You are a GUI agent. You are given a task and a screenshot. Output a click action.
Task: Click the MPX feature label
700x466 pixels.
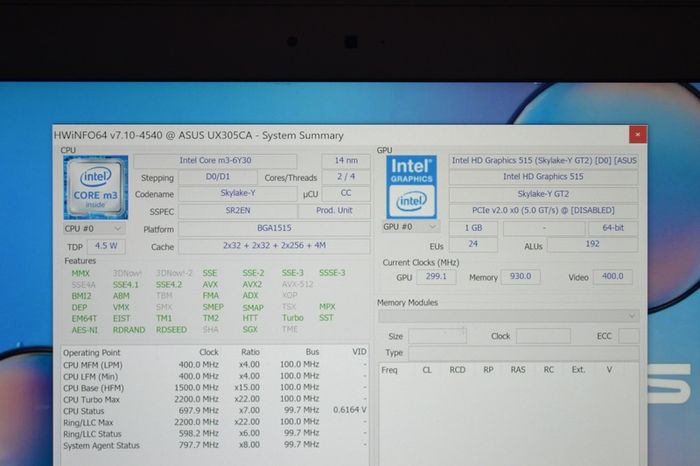327,307
